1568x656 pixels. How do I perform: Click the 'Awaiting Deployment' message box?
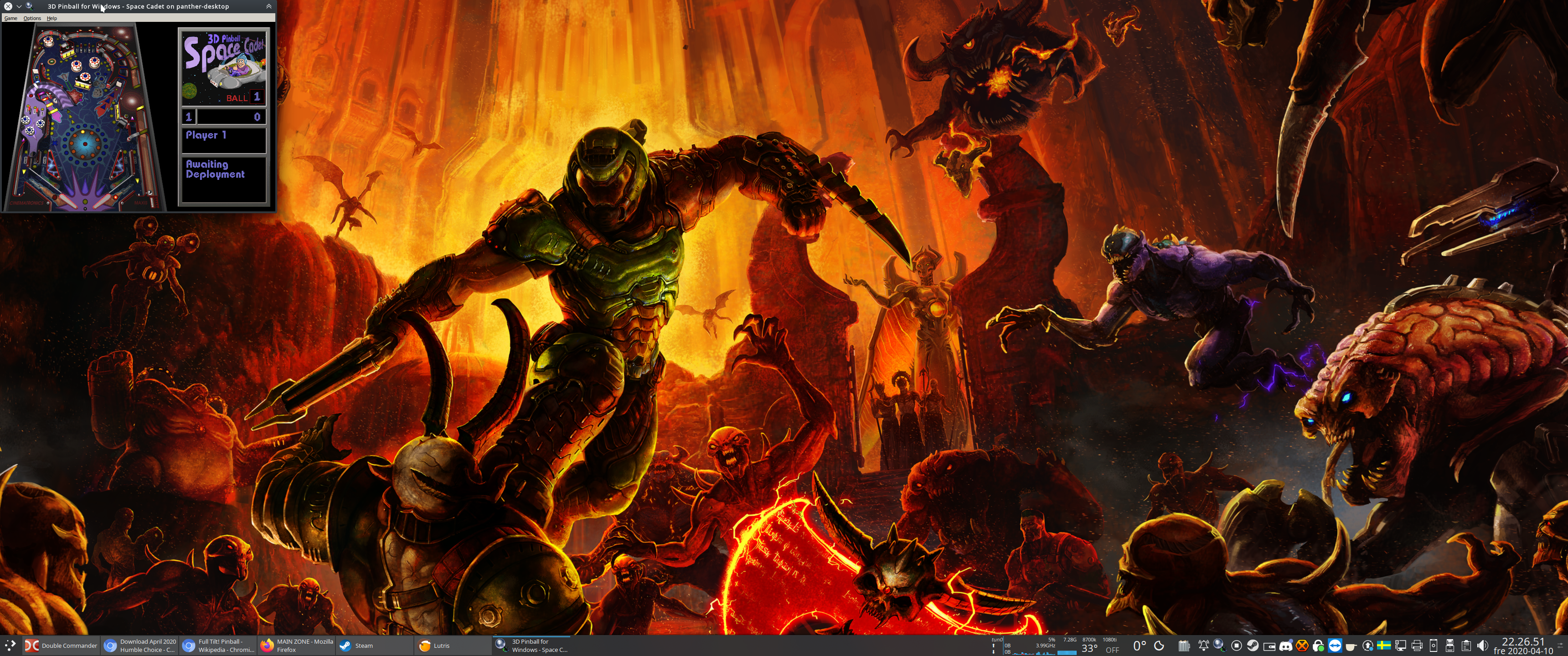tap(224, 179)
